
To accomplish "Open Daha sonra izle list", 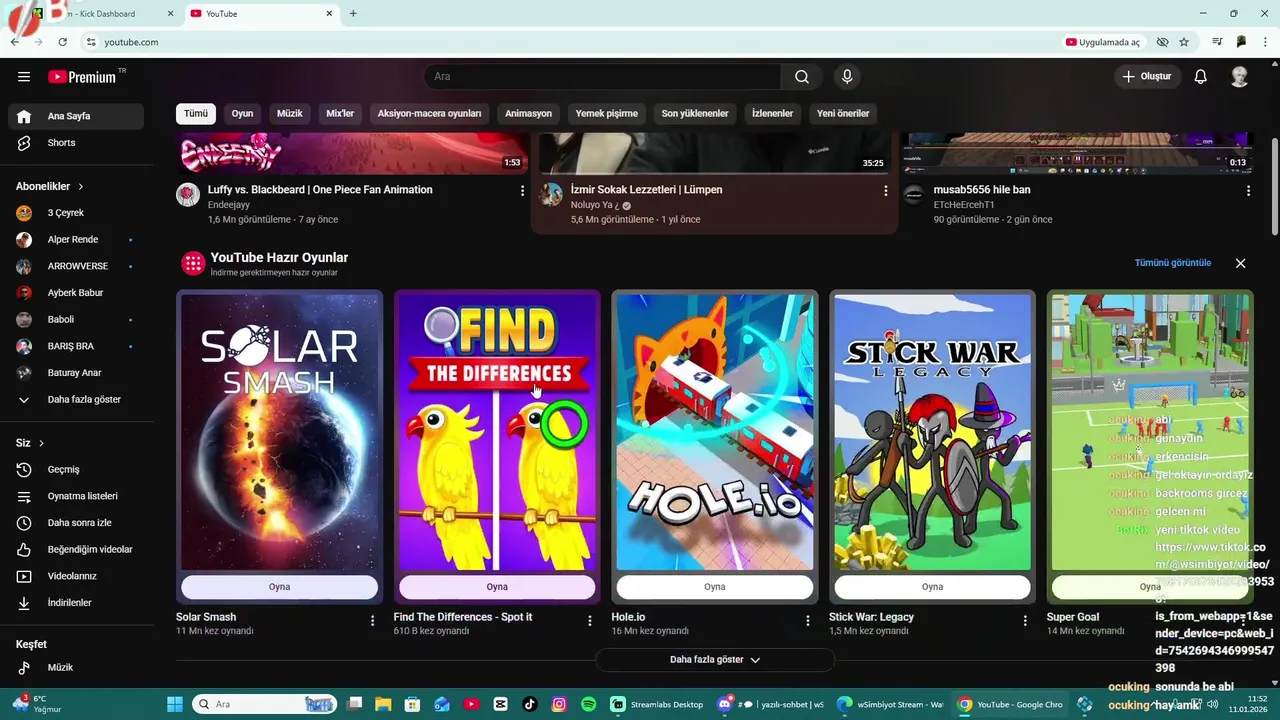I will [x=76, y=523].
